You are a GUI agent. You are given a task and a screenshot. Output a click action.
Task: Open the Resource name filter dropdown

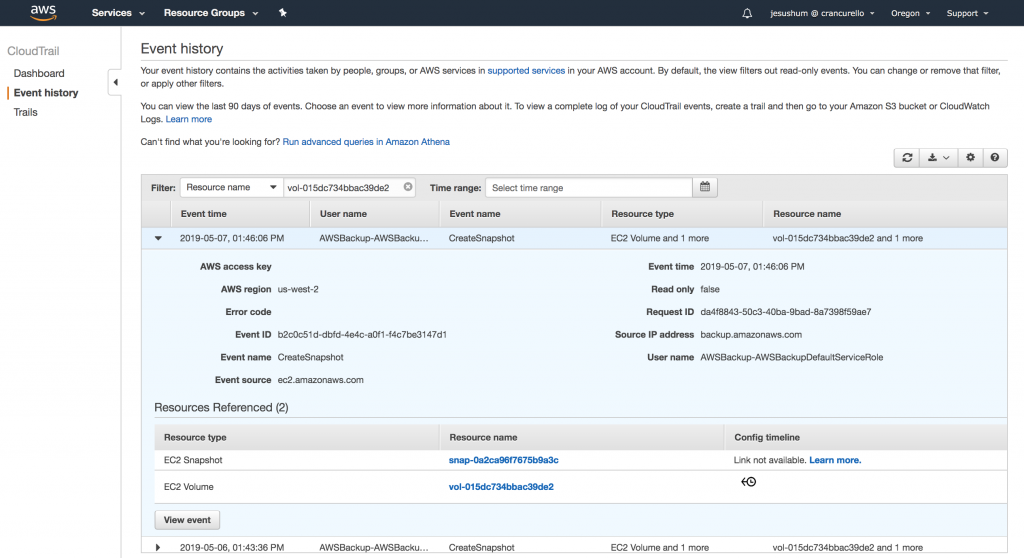(x=232, y=187)
